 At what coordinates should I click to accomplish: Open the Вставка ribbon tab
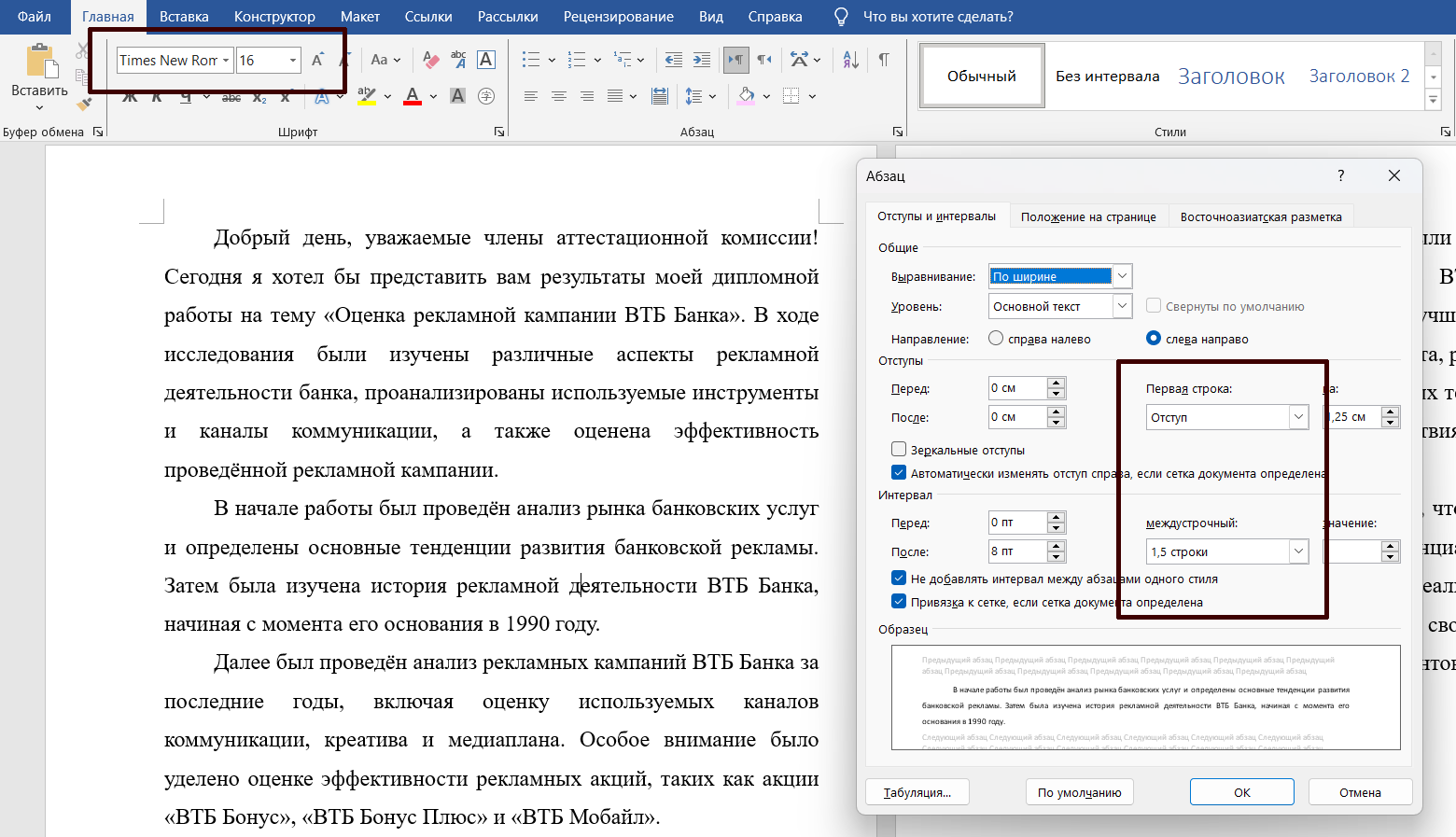coord(184,17)
